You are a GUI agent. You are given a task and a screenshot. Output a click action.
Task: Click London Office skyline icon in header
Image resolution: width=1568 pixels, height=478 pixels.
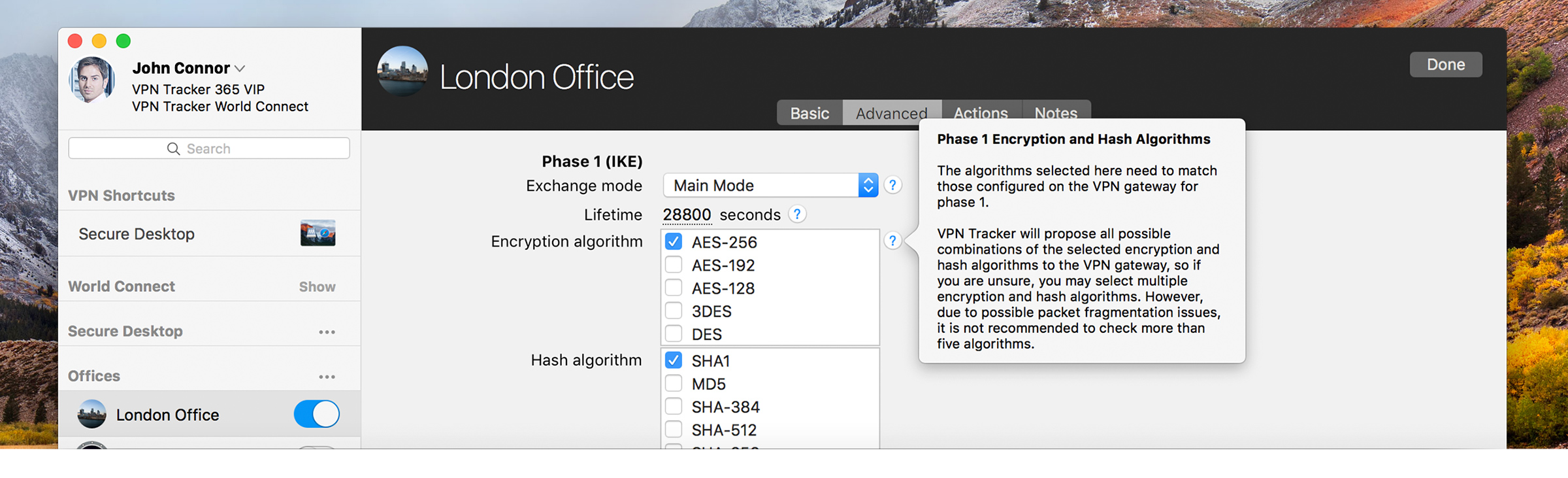[402, 71]
